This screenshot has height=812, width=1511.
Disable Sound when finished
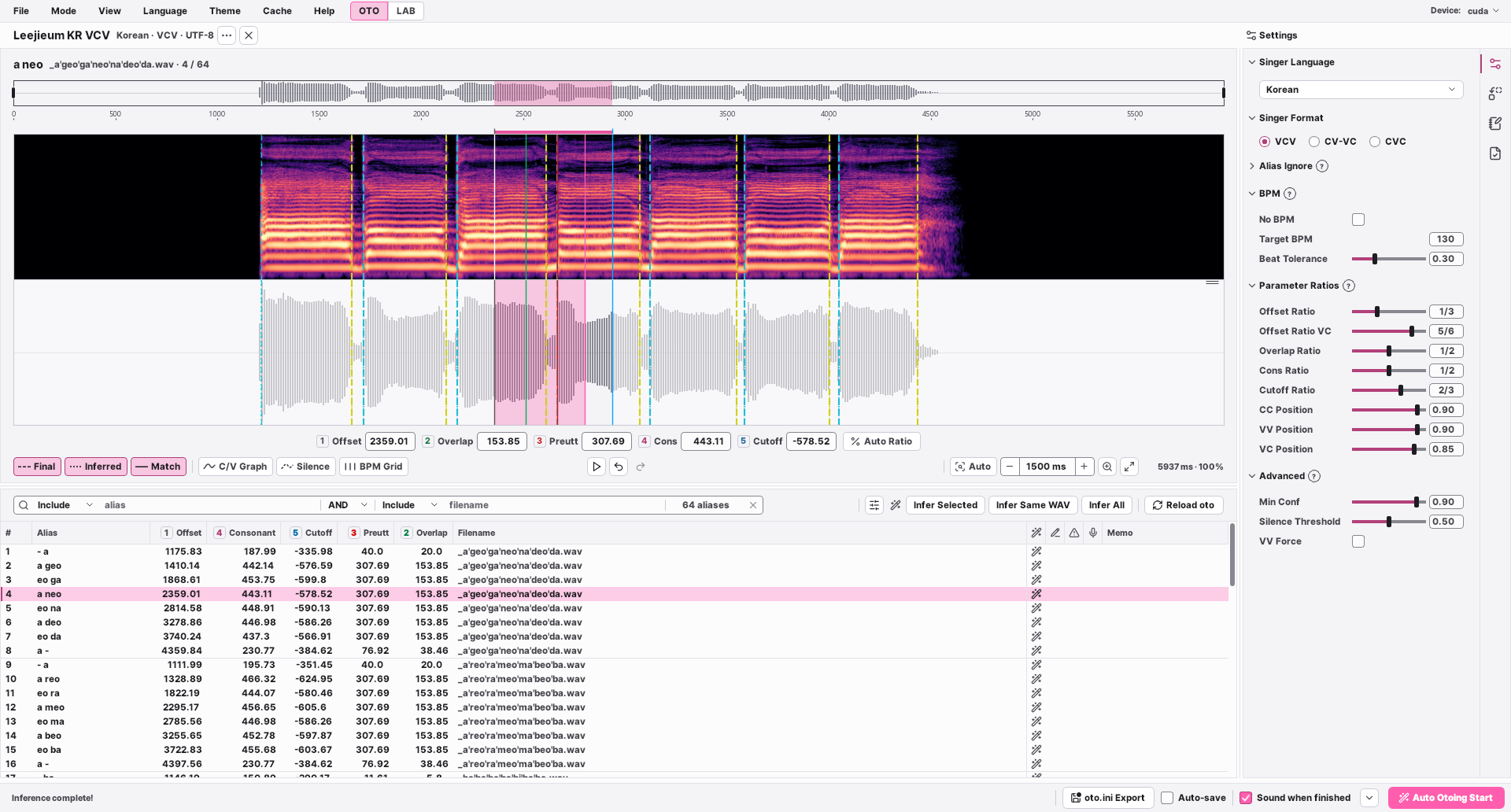pos(1246,798)
